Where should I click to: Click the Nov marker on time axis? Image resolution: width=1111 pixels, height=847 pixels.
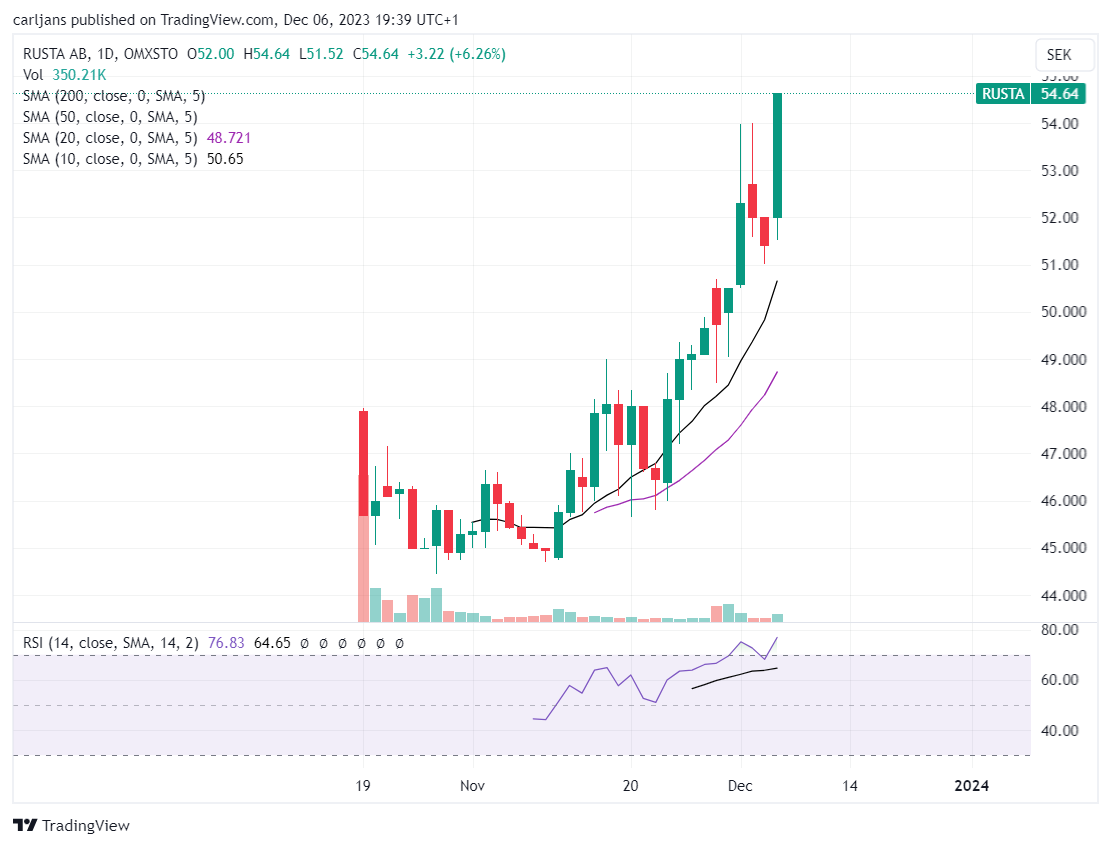[473, 785]
